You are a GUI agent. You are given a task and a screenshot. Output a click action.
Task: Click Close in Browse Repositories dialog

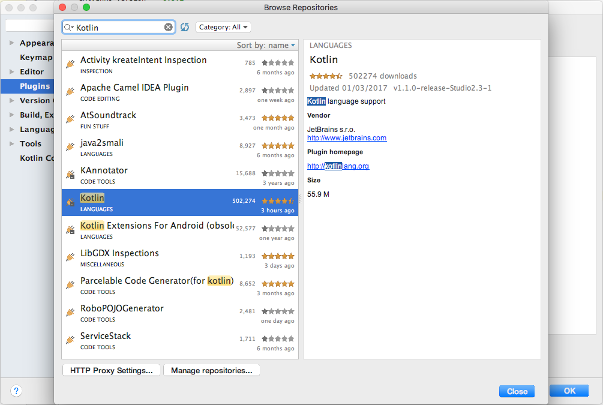click(x=517, y=391)
